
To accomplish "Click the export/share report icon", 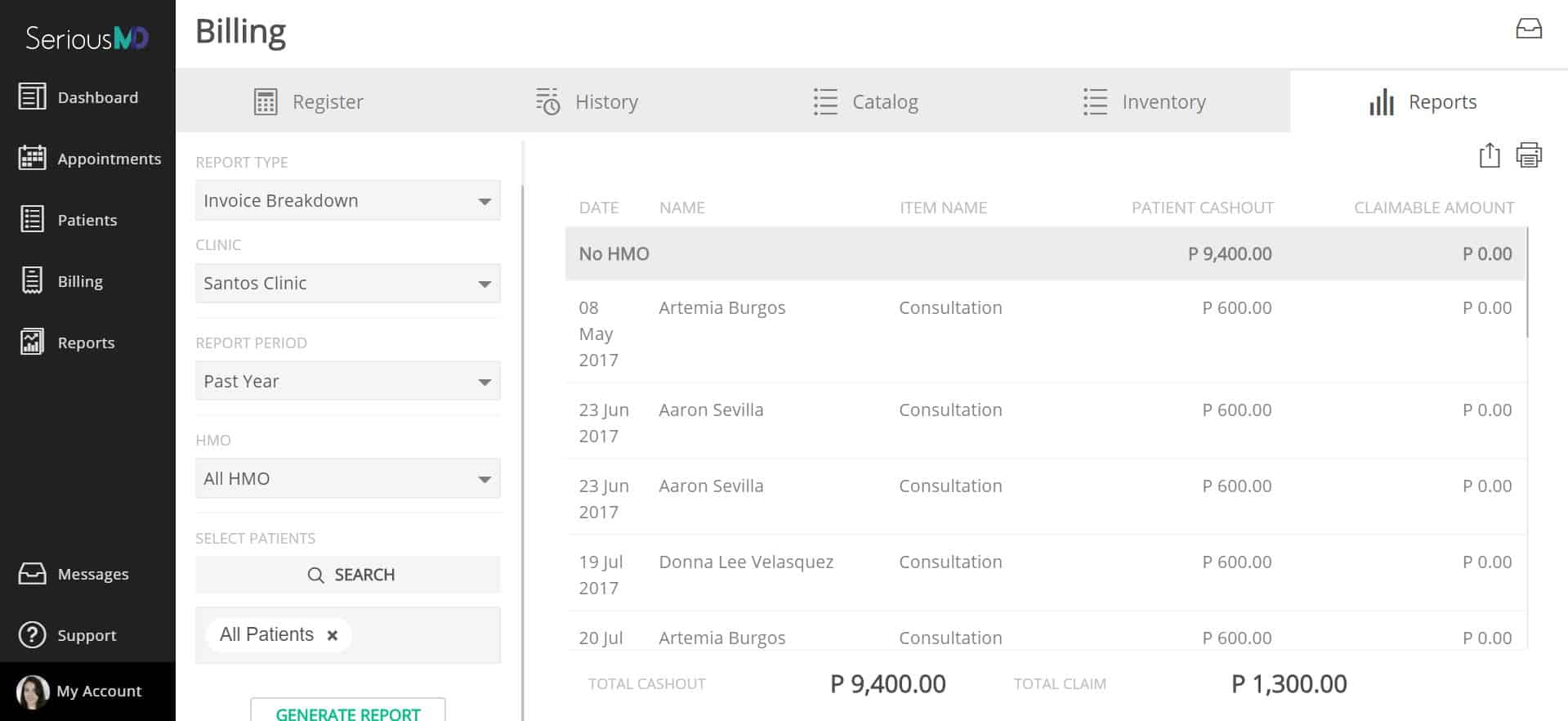I will click(1490, 155).
